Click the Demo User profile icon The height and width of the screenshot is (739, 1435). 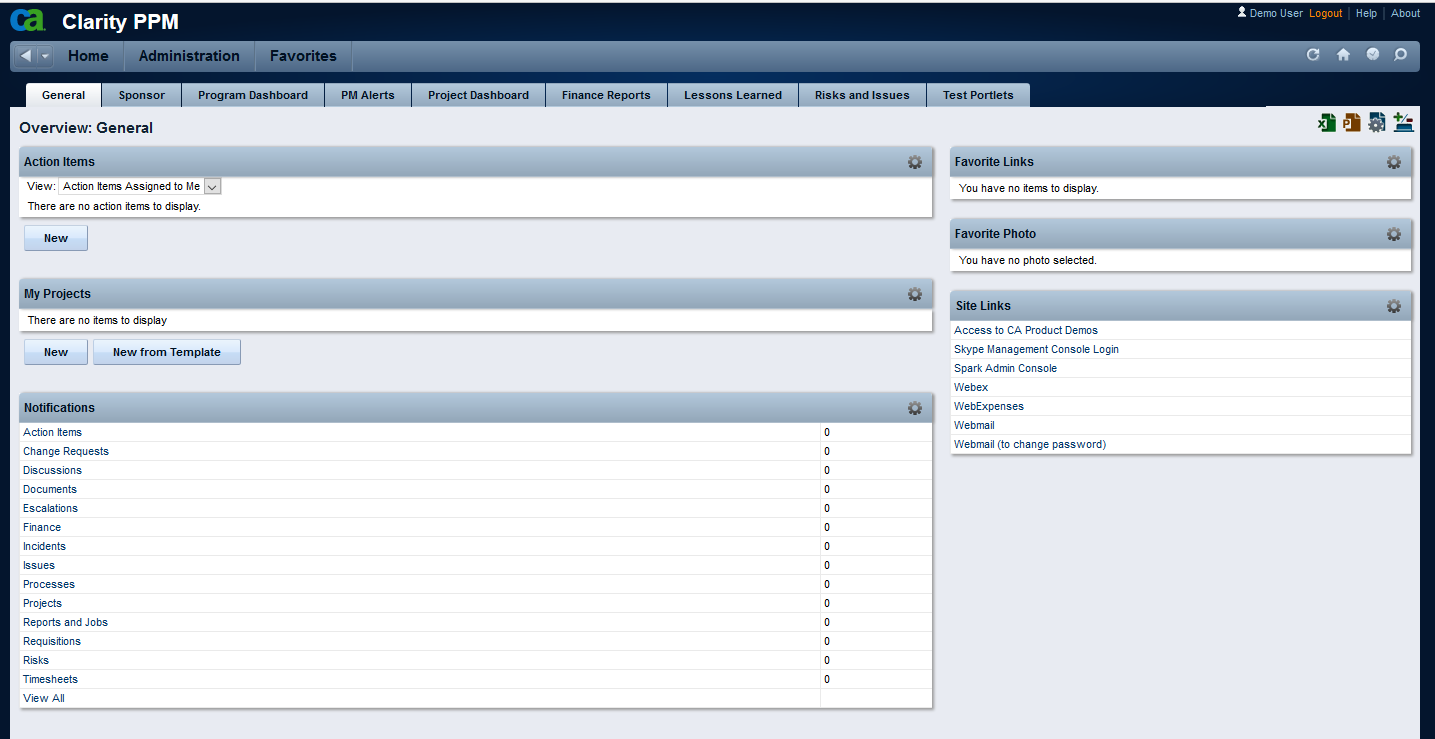click(1242, 13)
